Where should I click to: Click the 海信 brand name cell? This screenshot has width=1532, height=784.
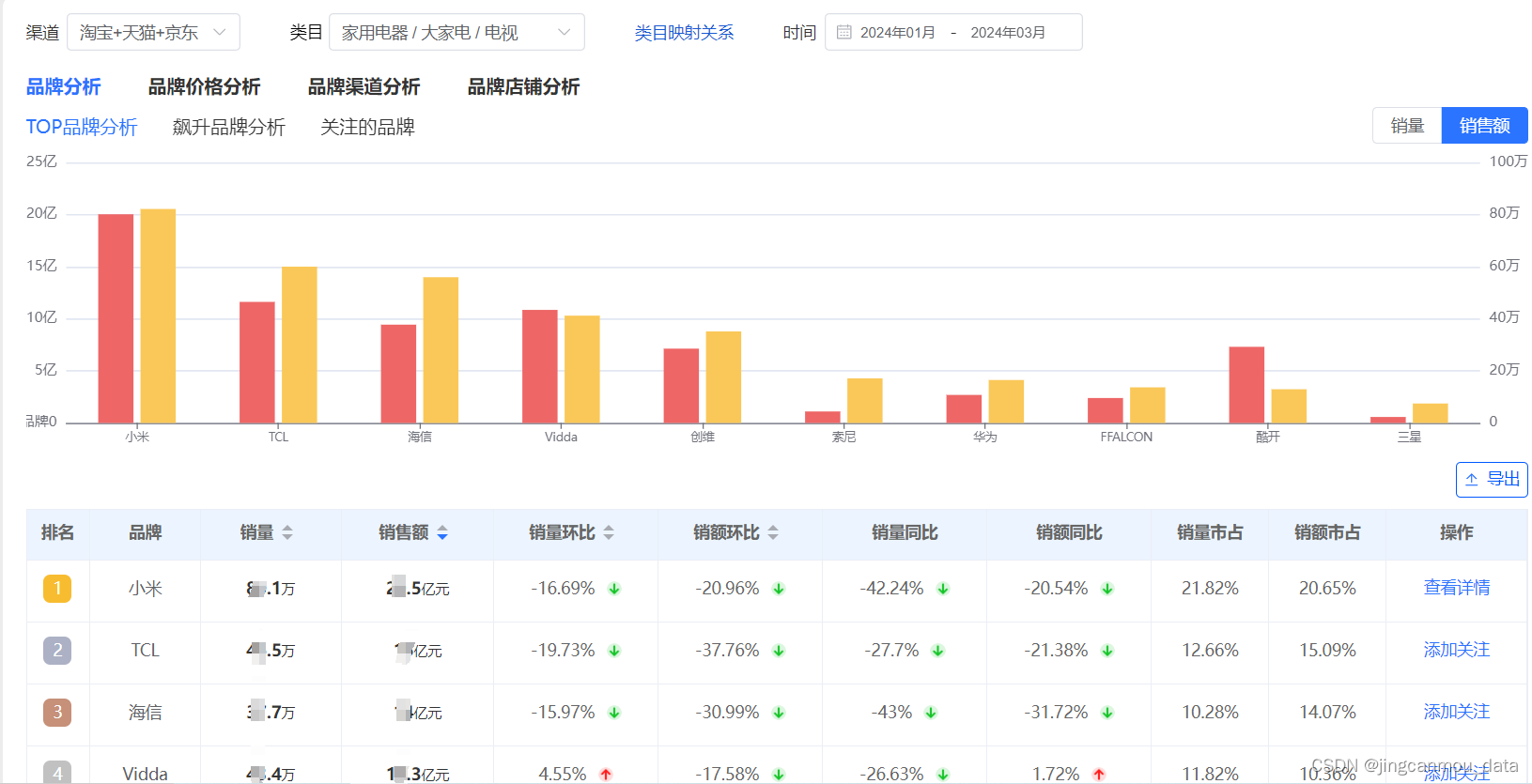click(x=145, y=713)
